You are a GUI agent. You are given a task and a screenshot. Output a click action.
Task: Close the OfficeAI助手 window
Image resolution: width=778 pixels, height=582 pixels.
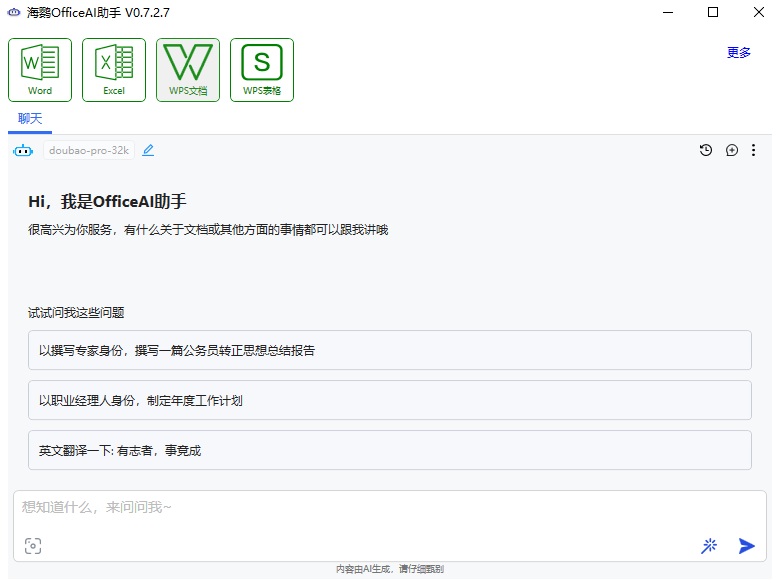pos(758,12)
